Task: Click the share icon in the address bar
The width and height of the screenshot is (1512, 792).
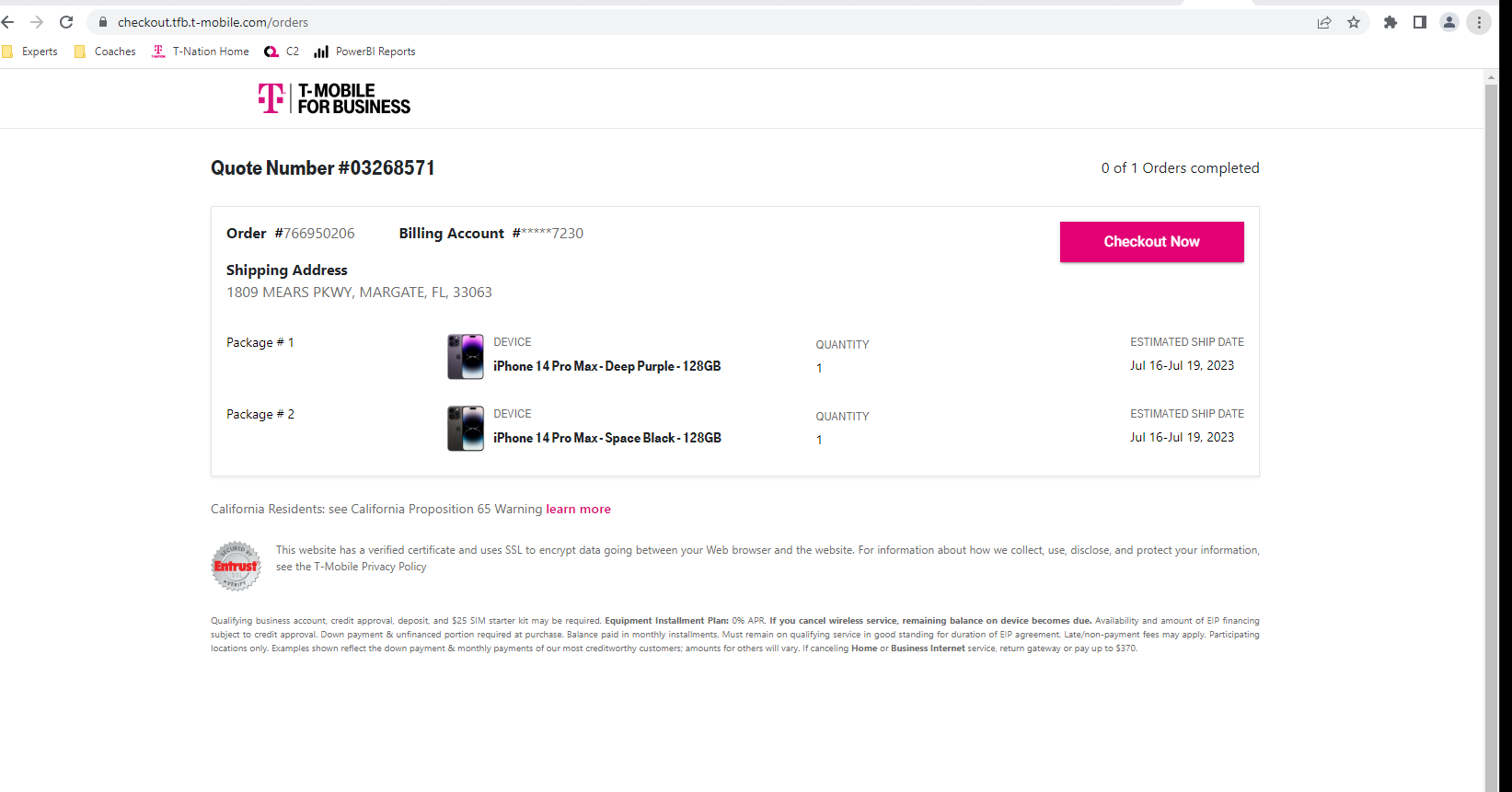Action: (x=1324, y=21)
